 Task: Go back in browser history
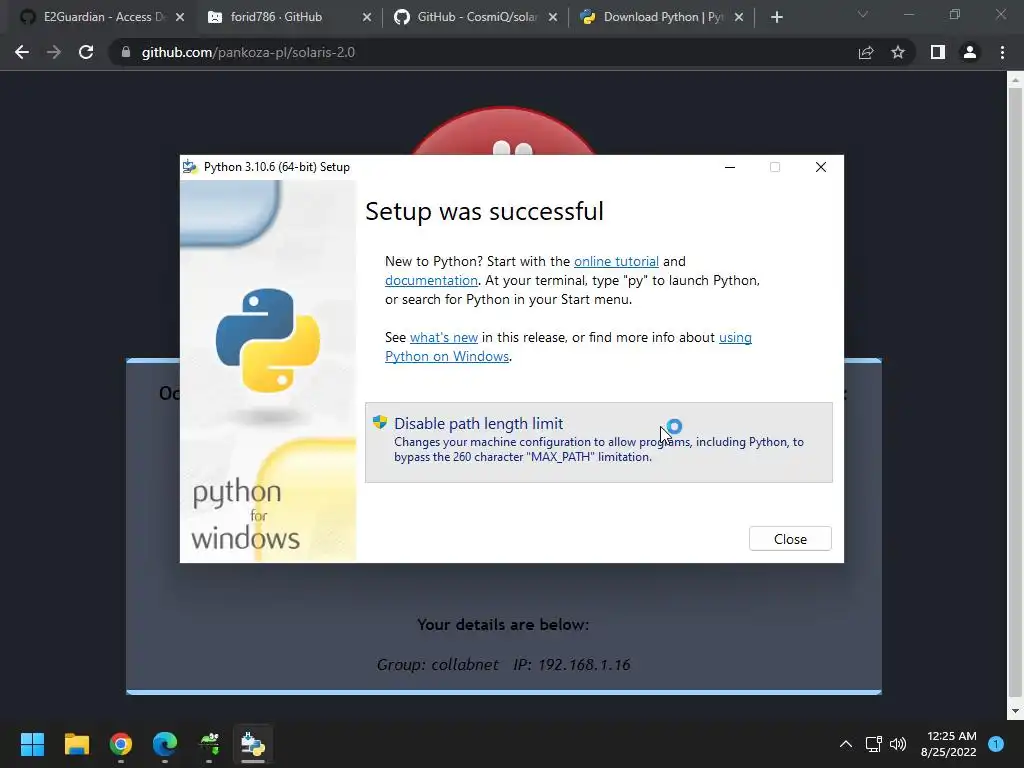pyautogui.click(x=22, y=52)
